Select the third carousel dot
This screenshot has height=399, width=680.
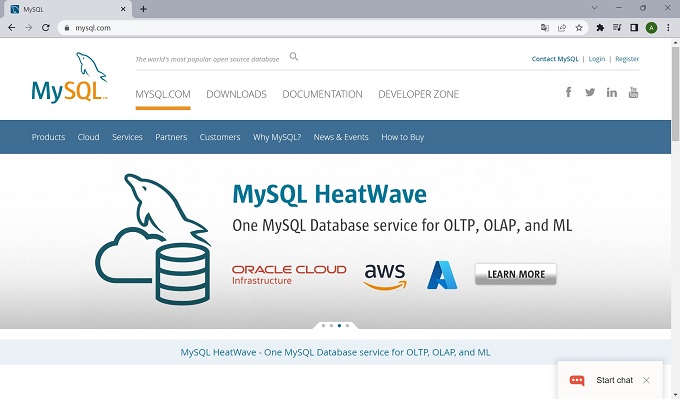pos(339,325)
